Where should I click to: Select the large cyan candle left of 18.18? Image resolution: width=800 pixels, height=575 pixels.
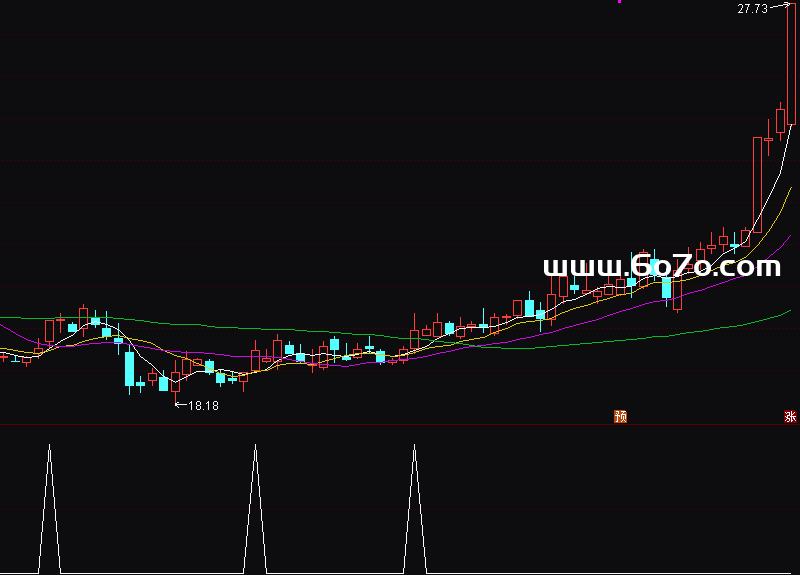(x=129, y=367)
